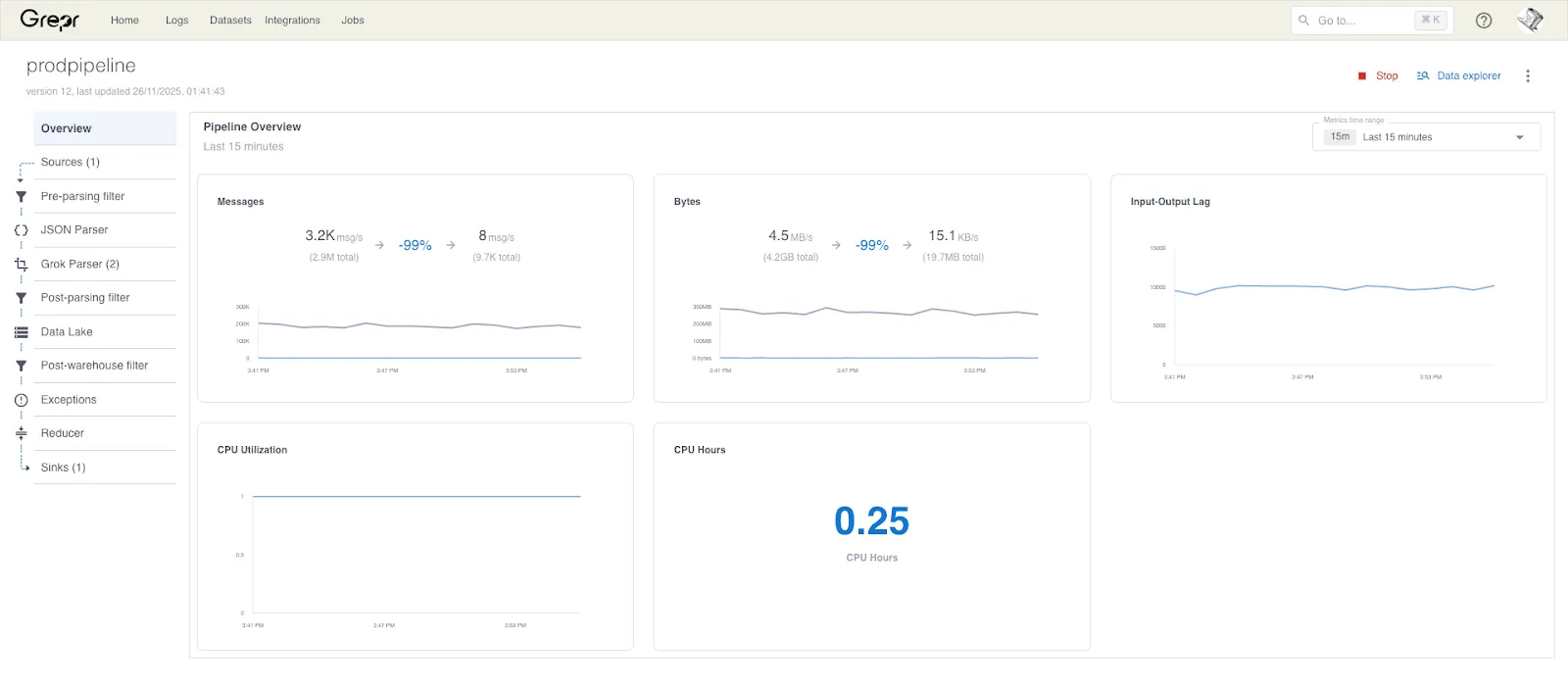Viewport: 1568px width, 691px height.
Task: Open the Sinks (1) step
Action: [x=105, y=468]
